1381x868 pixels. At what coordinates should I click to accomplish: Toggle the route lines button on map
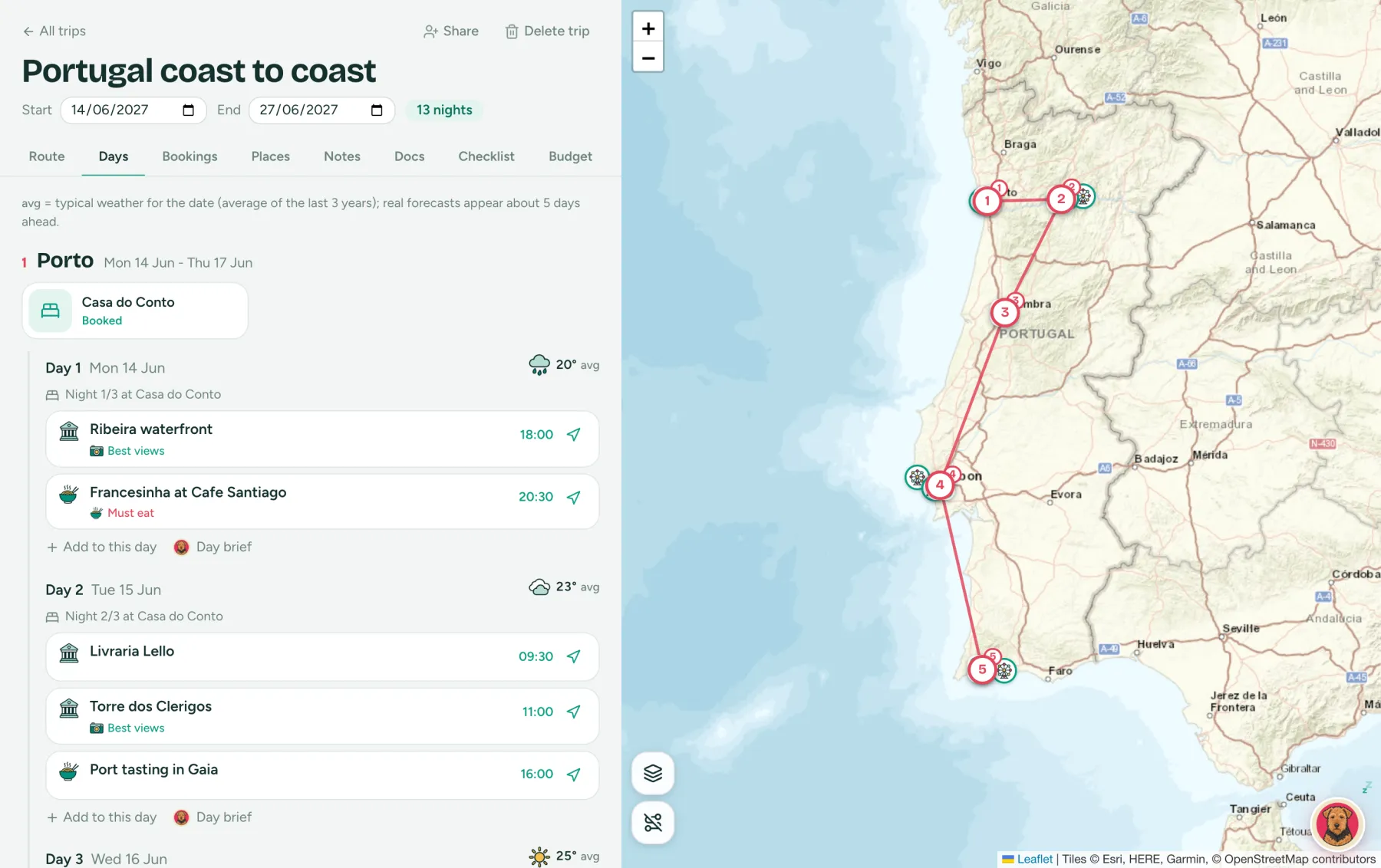(653, 823)
